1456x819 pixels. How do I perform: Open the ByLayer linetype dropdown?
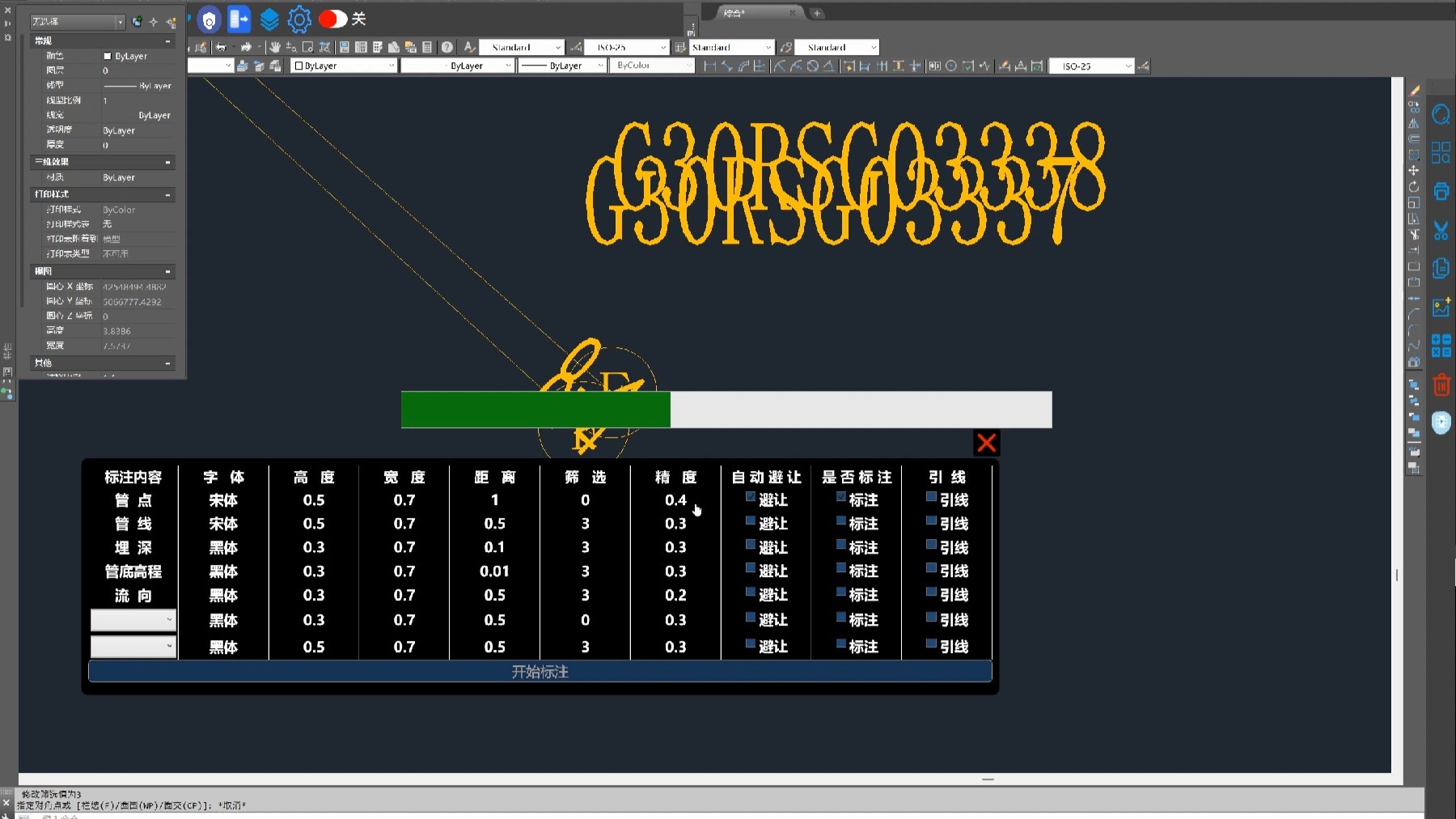[x=457, y=66]
